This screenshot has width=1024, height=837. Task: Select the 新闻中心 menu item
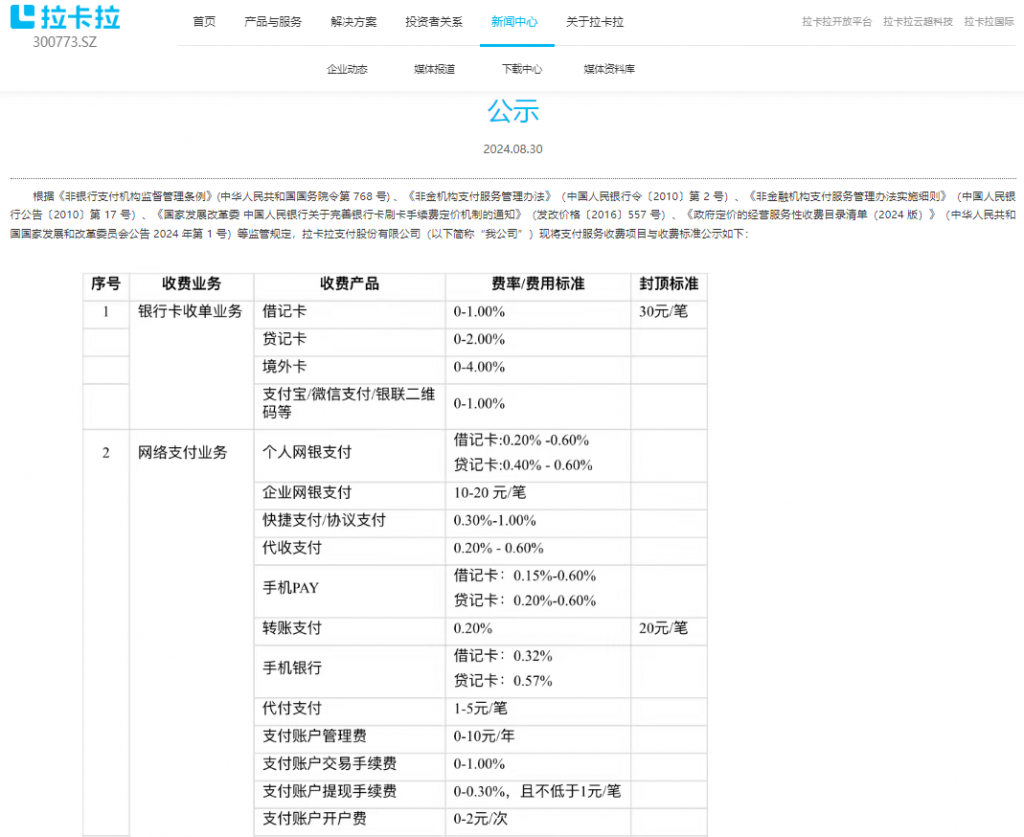tap(515, 22)
